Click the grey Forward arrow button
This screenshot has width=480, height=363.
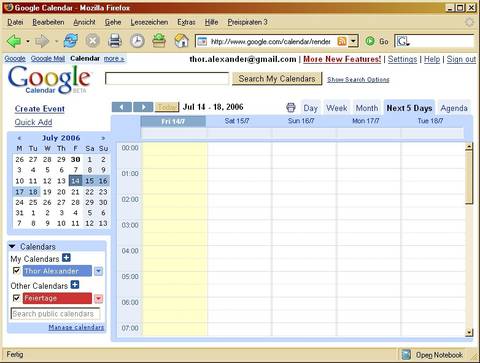click(42, 41)
